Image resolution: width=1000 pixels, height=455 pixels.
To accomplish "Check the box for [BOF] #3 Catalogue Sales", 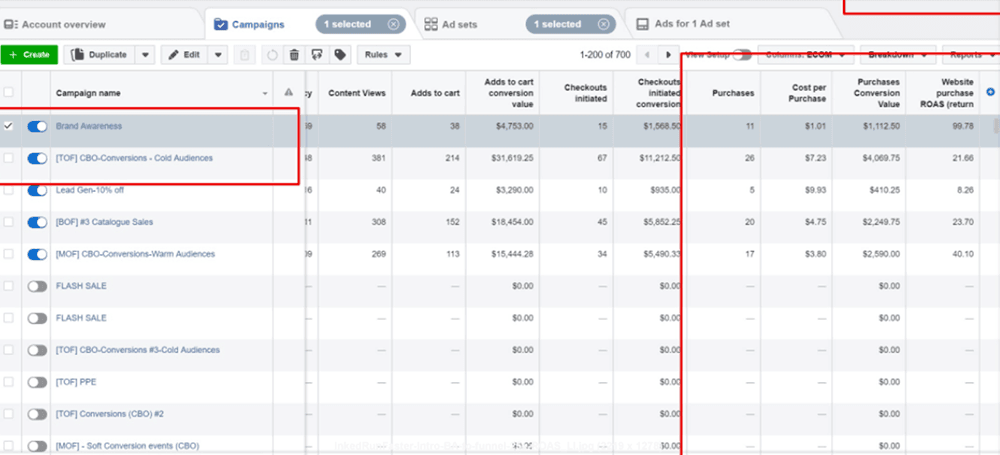I will click(x=9, y=222).
